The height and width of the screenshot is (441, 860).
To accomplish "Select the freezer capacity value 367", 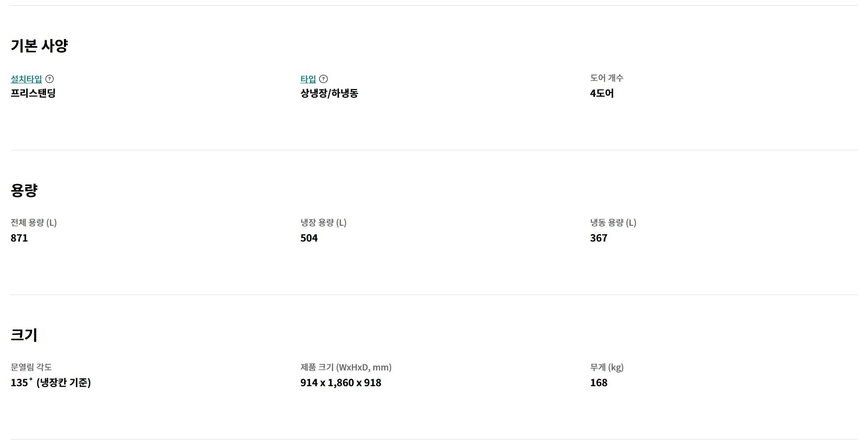I will (x=598, y=238).
